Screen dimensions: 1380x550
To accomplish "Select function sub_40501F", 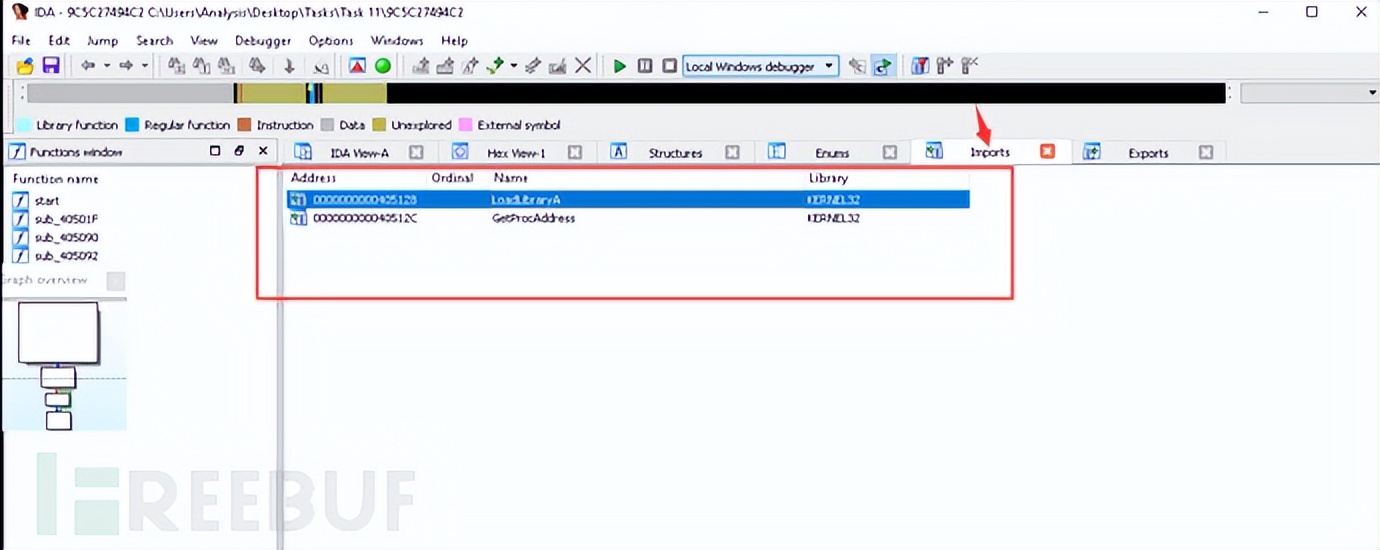I will (x=66, y=219).
